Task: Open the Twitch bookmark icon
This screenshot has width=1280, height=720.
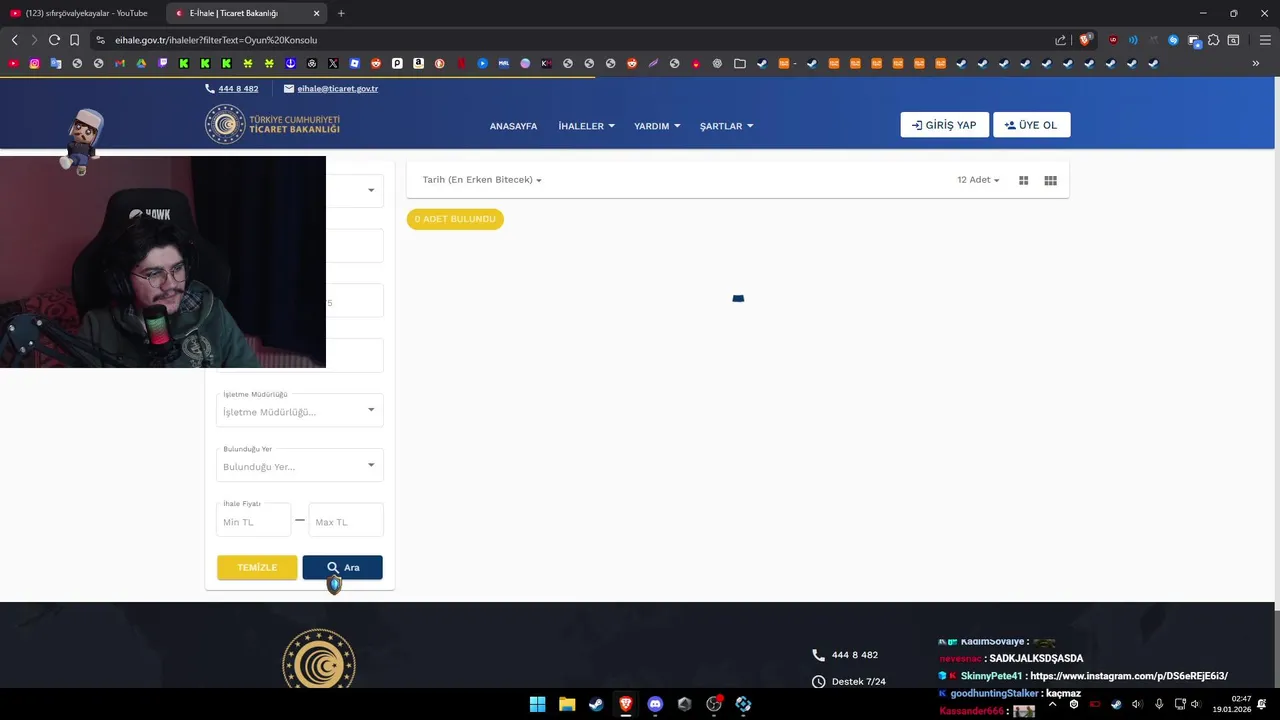Action: tap(163, 63)
